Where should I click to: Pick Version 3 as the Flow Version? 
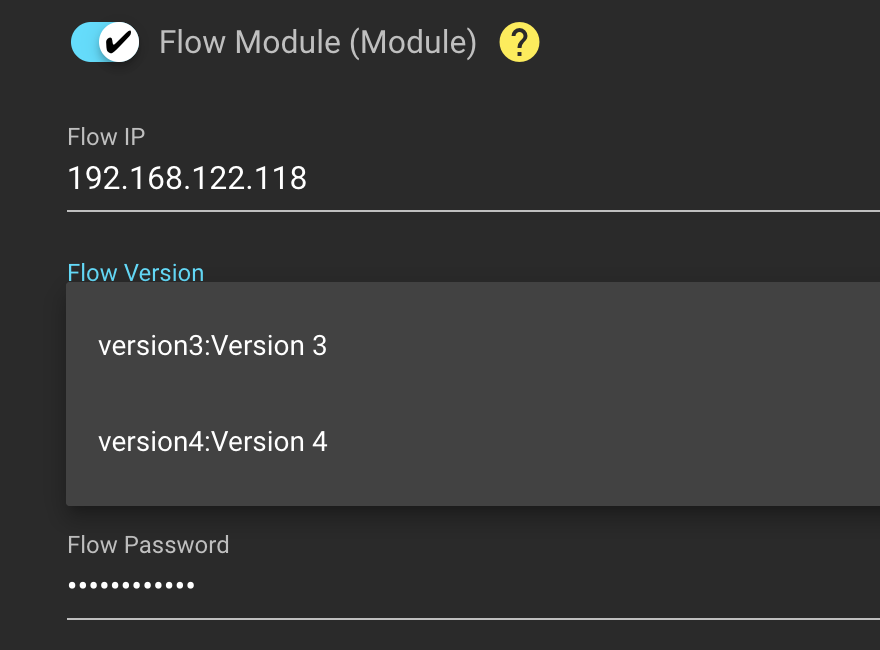click(x=212, y=346)
